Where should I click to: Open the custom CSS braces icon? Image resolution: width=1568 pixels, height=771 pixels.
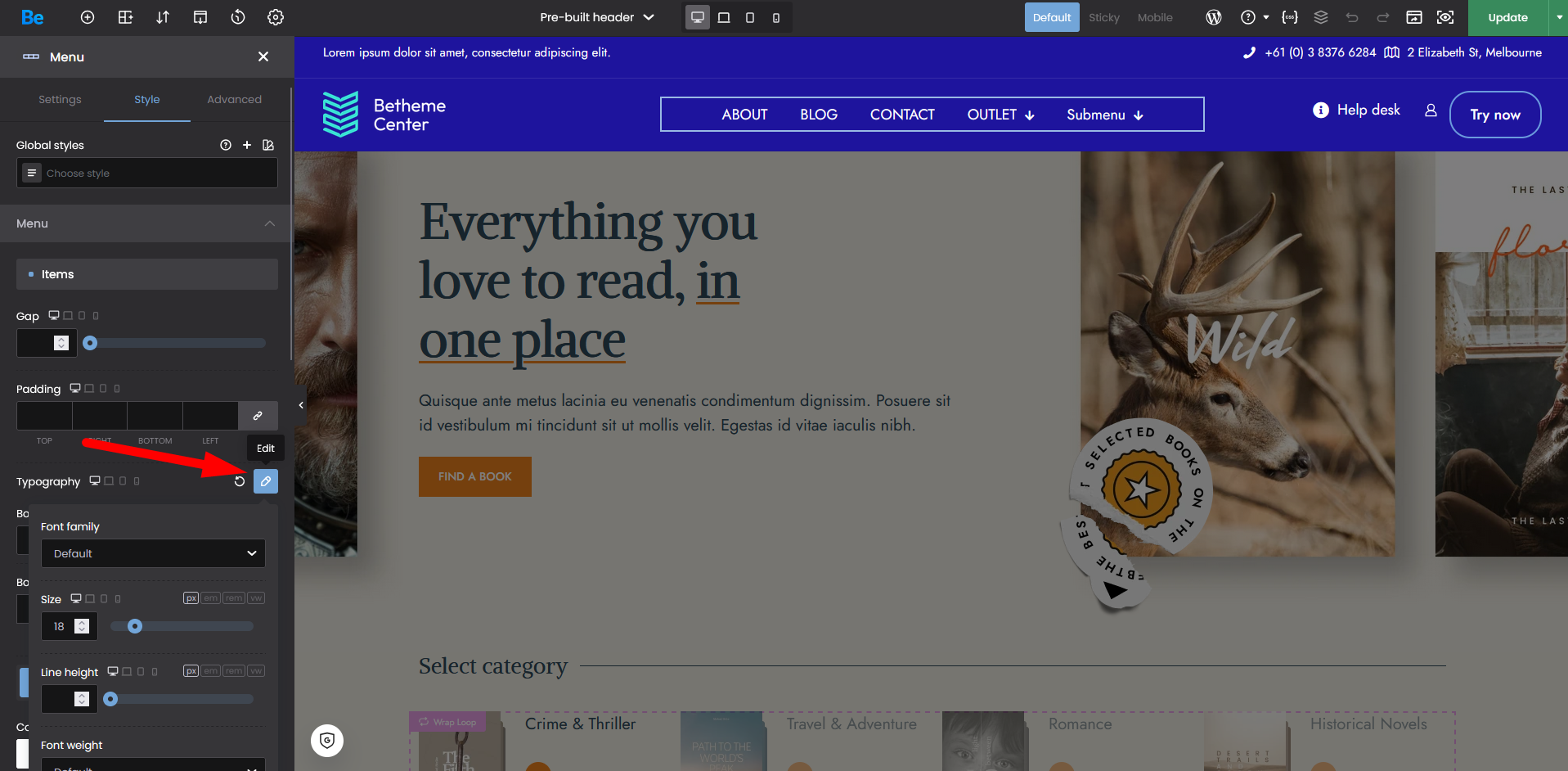(1290, 17)
